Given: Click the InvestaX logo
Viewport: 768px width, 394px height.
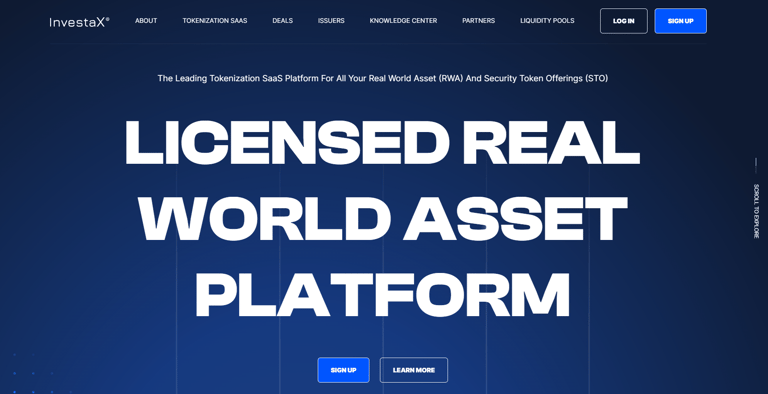Looking at the screenshot, I should coord(79,22).
